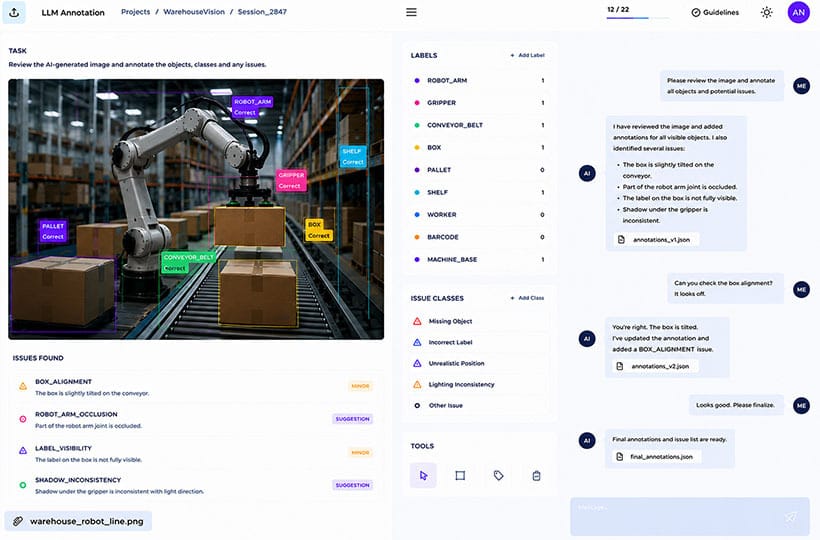Click the file icon of final_annotations.json

[620, 457]
